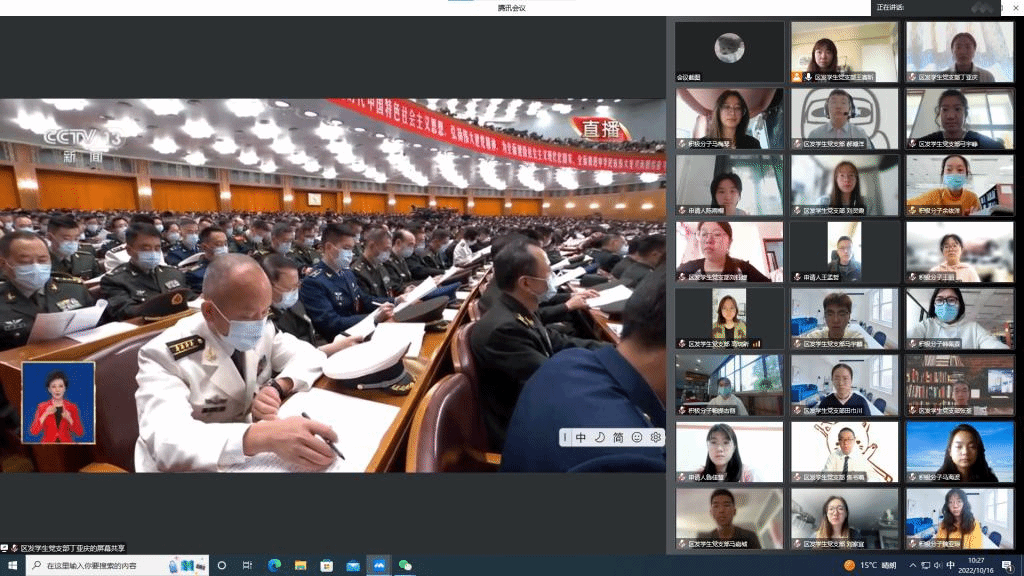Expand the hidden system tray icons
This screenshot has width=1024, height=576.
point(914,565)
